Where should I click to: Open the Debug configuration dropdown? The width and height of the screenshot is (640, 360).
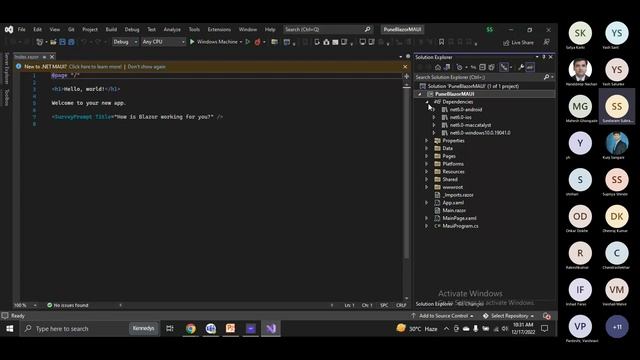[x=125, y=42]
